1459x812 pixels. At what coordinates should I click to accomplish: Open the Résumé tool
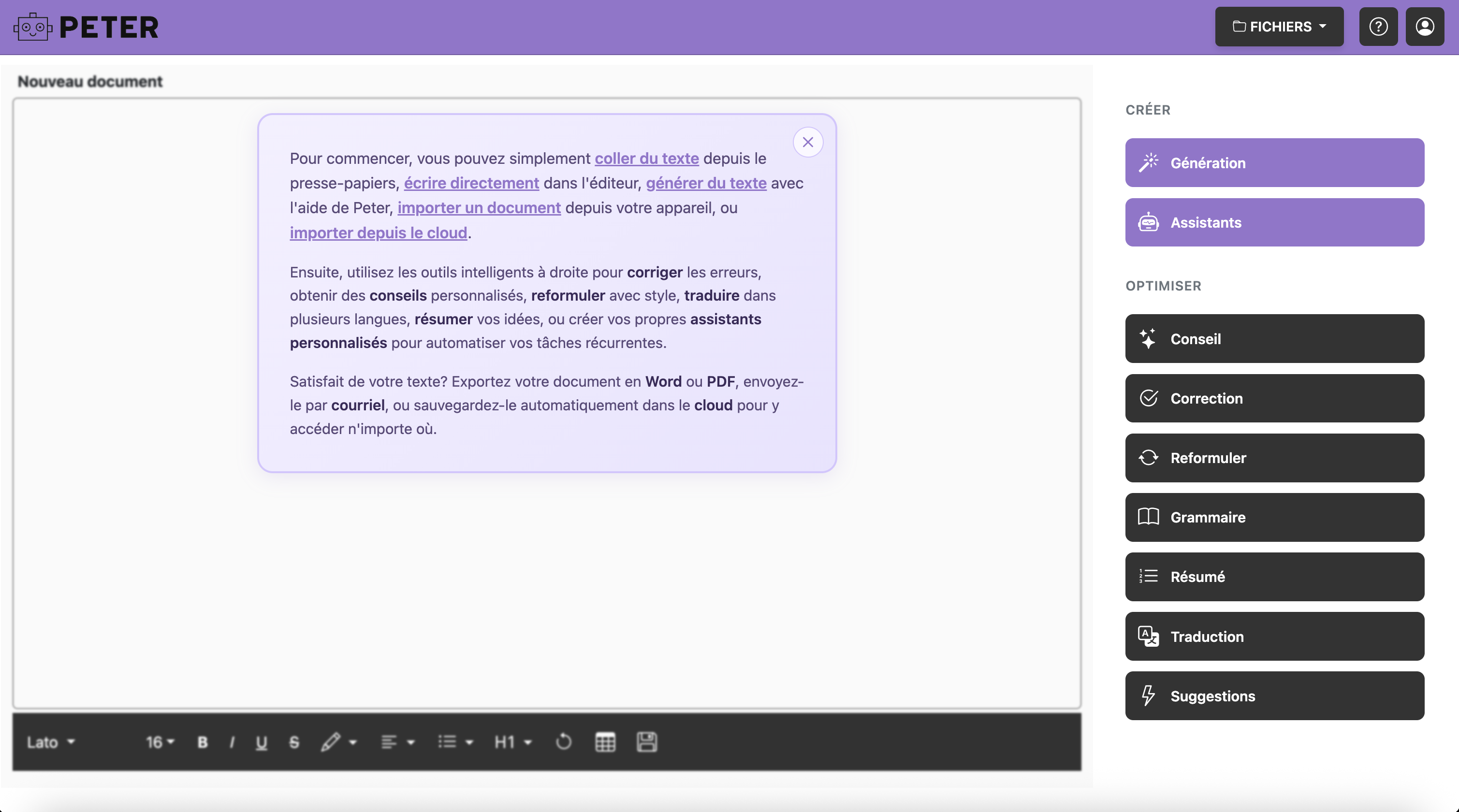coord(1274,577)
